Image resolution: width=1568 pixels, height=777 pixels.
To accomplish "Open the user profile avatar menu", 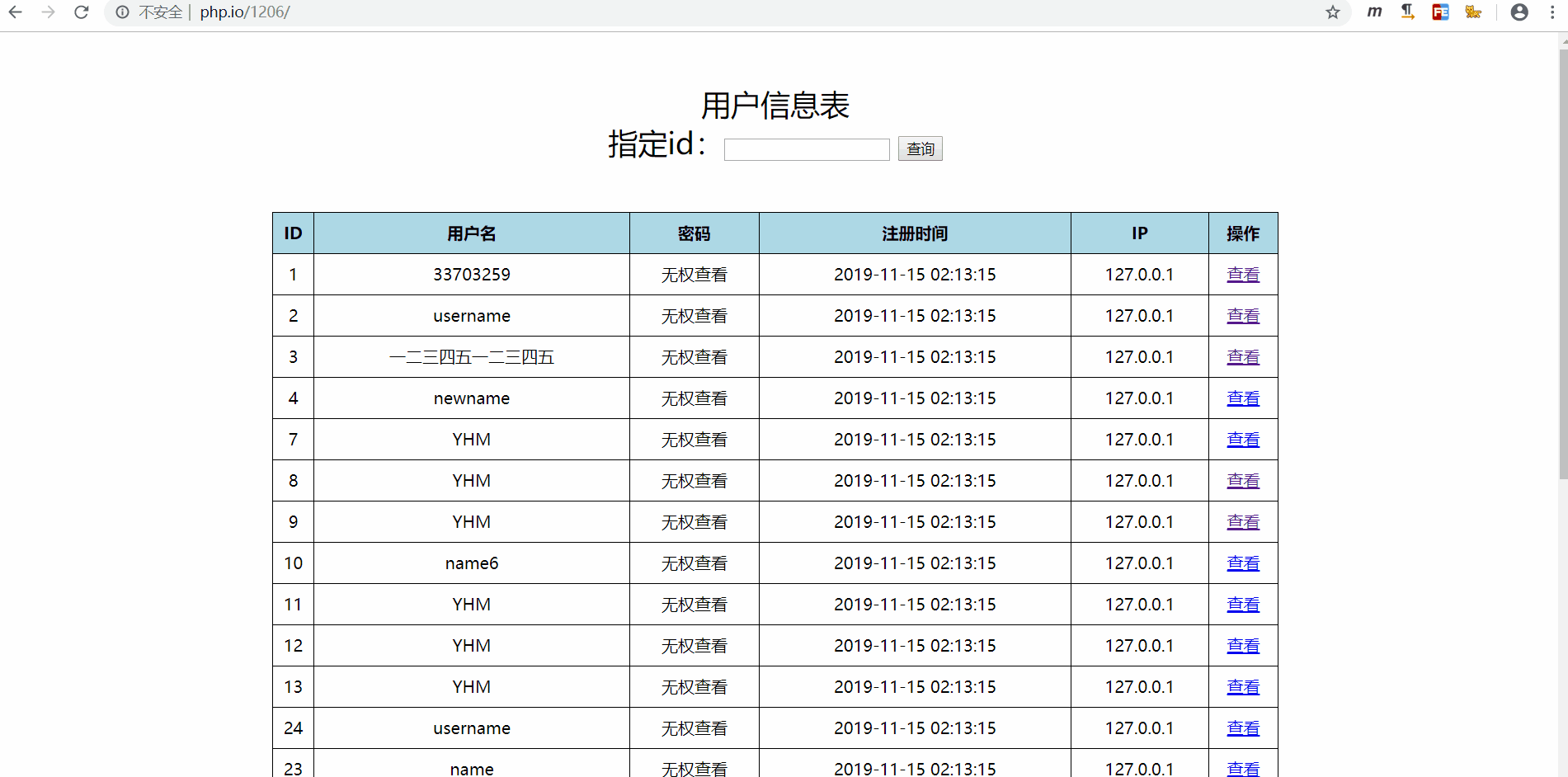I will (x=1519, y=12).
